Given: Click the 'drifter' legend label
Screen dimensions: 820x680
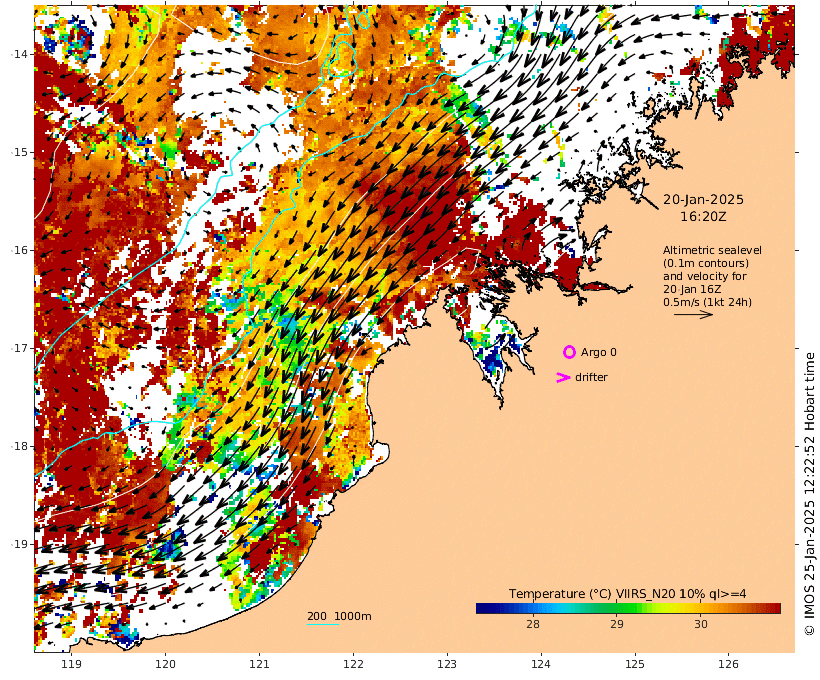Looking at the screenshot, I should tap(591, 377).
